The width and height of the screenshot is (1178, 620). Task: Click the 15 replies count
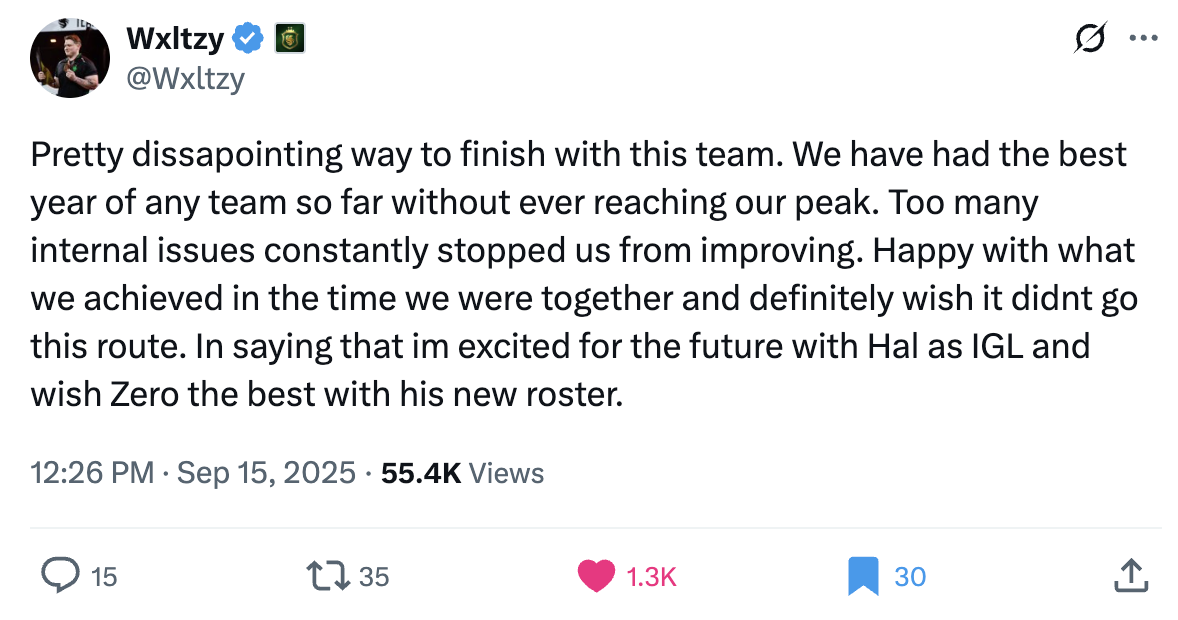coord(104,576)
